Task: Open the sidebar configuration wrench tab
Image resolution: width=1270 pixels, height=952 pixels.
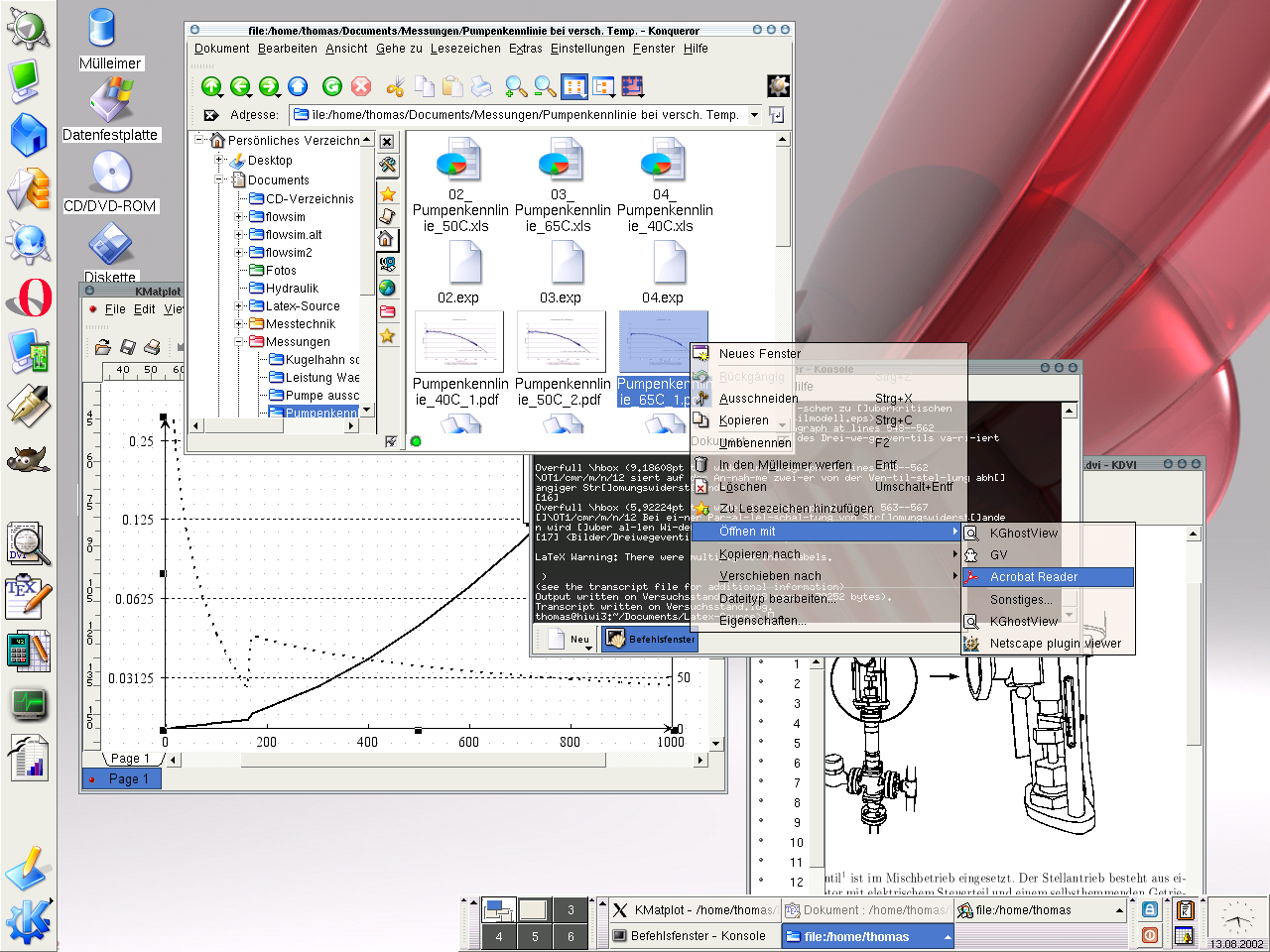Action: pos(387,166)
